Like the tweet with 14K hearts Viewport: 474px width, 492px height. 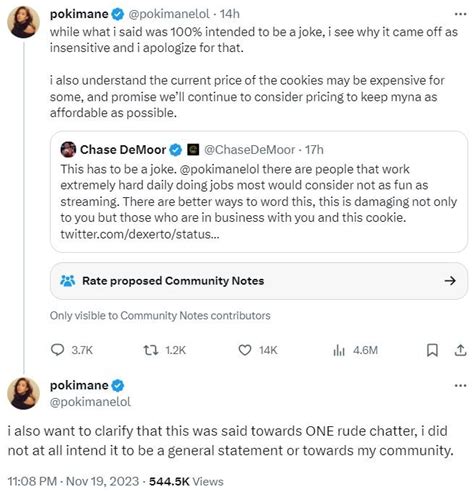tap(245, 350)
